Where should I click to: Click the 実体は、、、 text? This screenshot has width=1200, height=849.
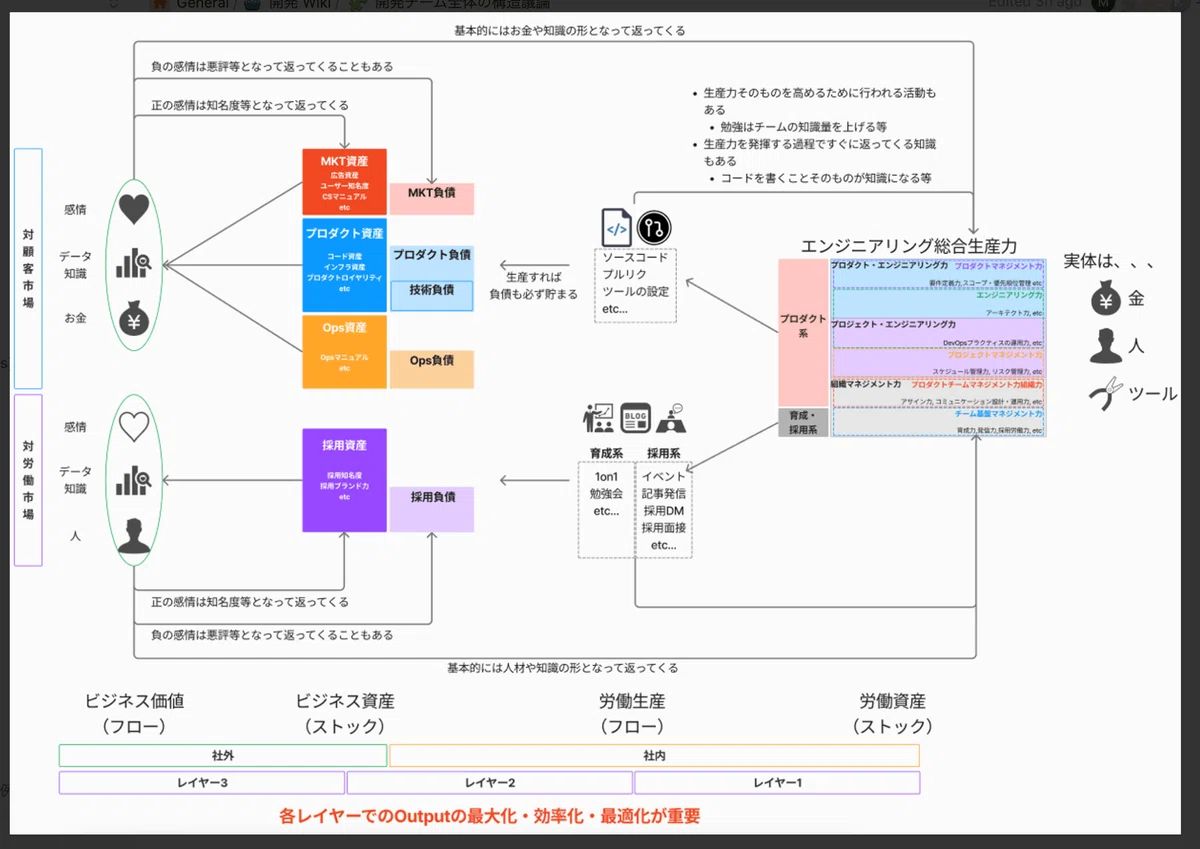point(1109,262)
